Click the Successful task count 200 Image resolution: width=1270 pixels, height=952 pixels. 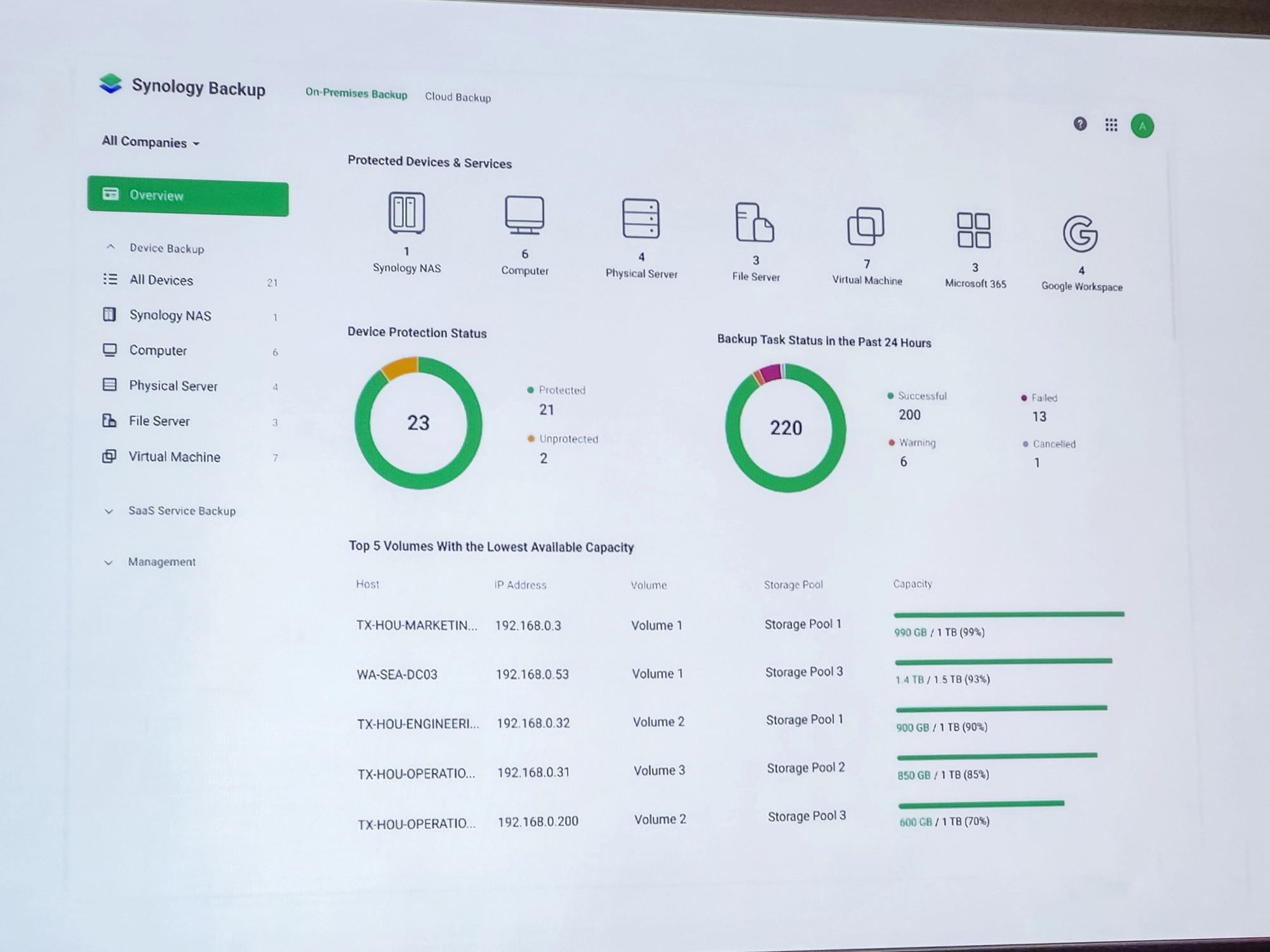(909, 415)
